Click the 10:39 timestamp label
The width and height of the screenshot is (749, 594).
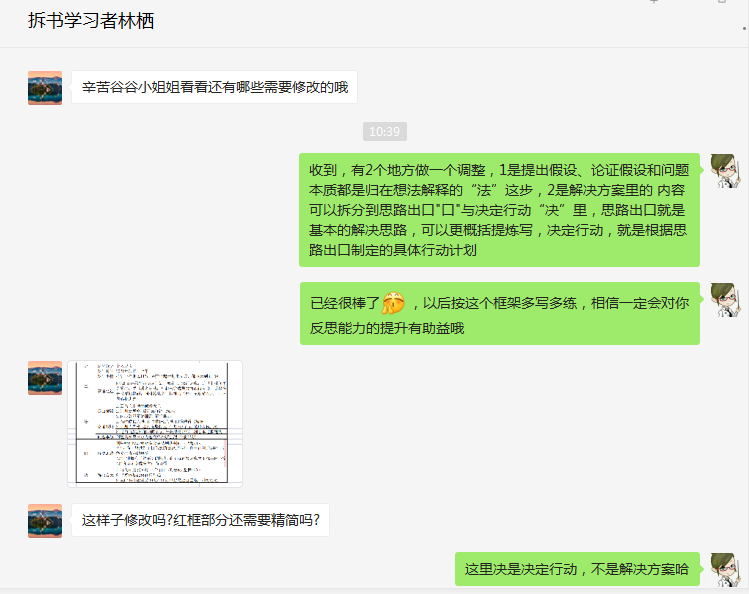pos(385,131)
